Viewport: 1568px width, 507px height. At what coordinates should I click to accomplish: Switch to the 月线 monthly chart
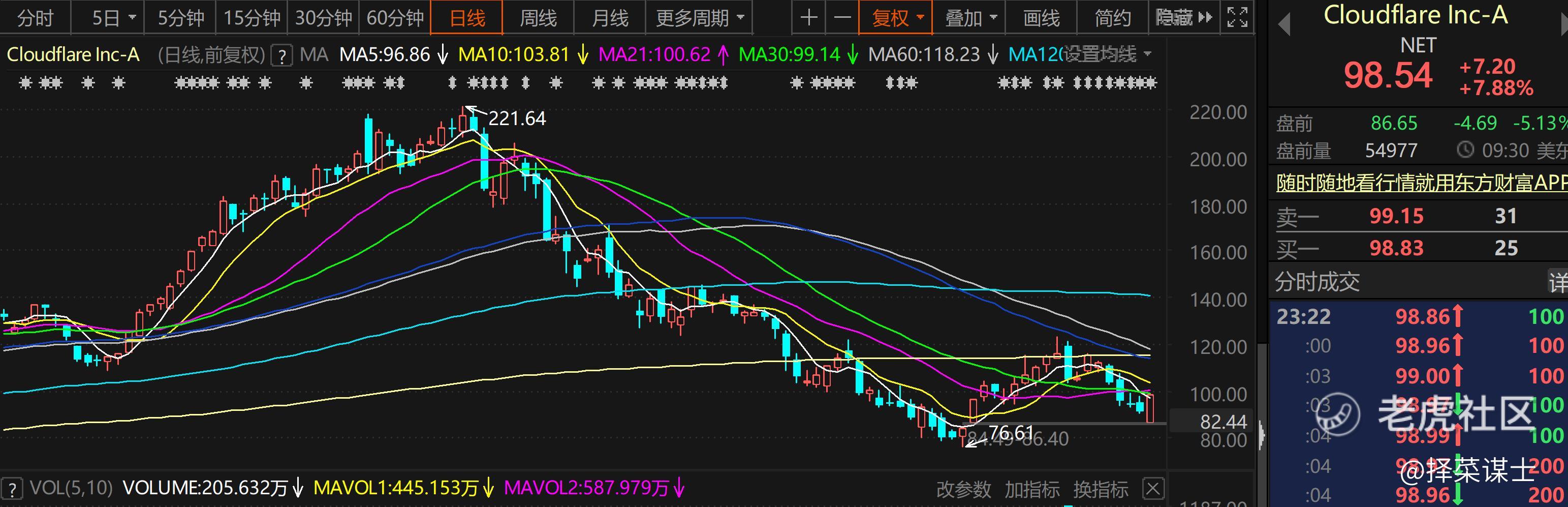(x=610, y=18)
